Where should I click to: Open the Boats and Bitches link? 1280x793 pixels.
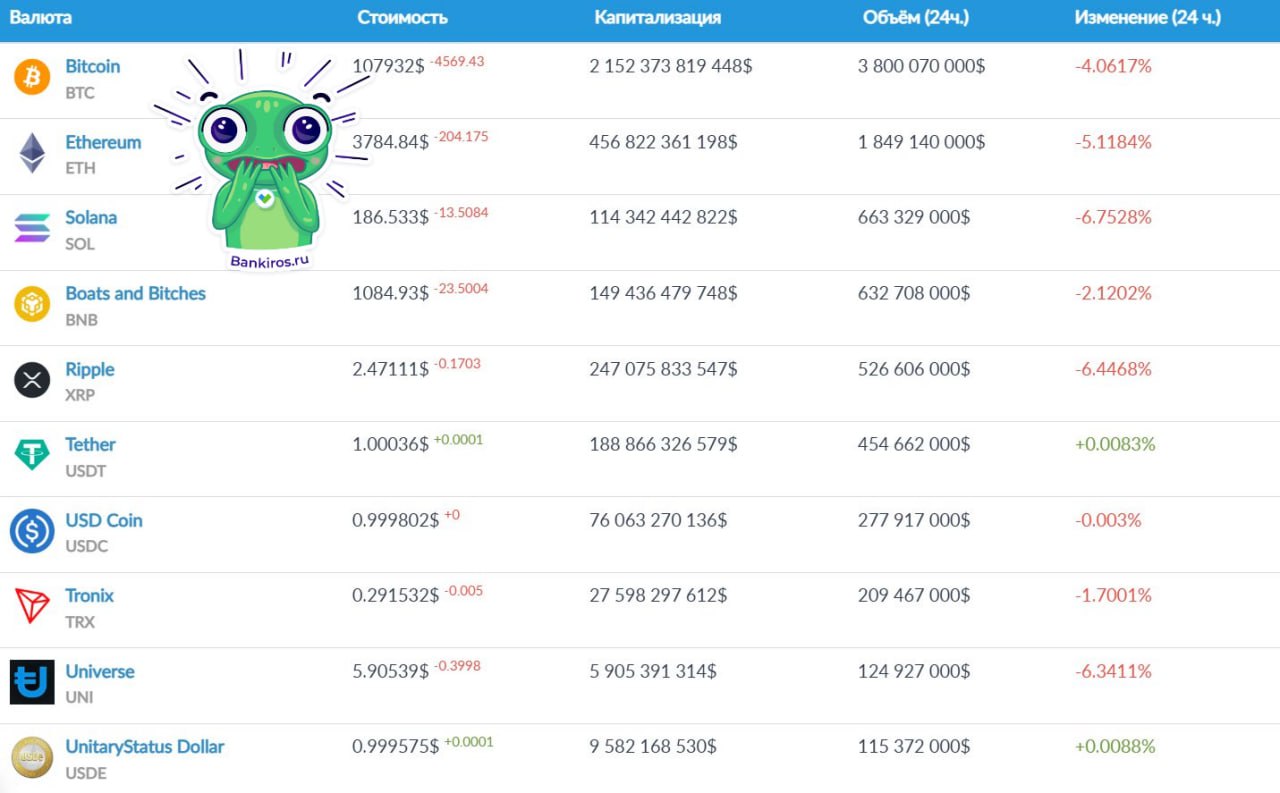(x=135, y=293)
